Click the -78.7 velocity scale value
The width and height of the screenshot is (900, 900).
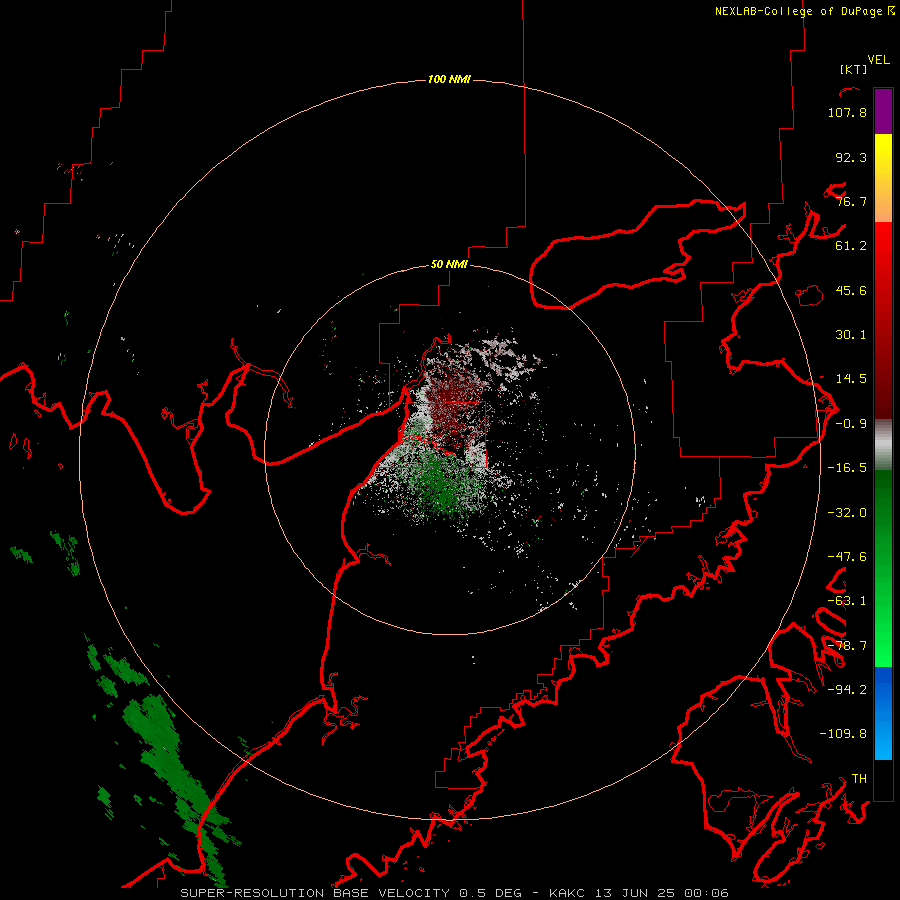click(x=847, y=646)
